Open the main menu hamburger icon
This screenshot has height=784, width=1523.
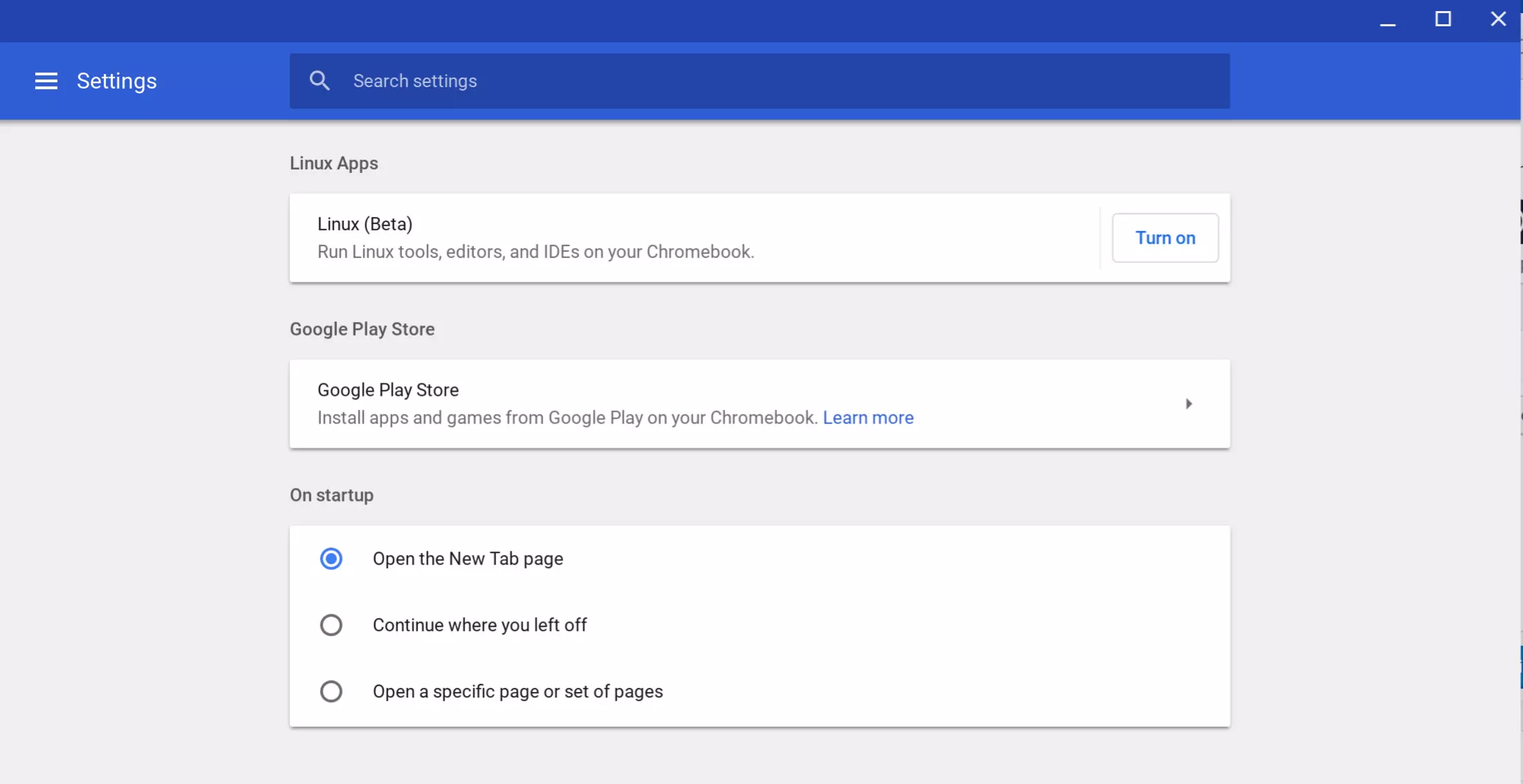[x=46, y=81]
